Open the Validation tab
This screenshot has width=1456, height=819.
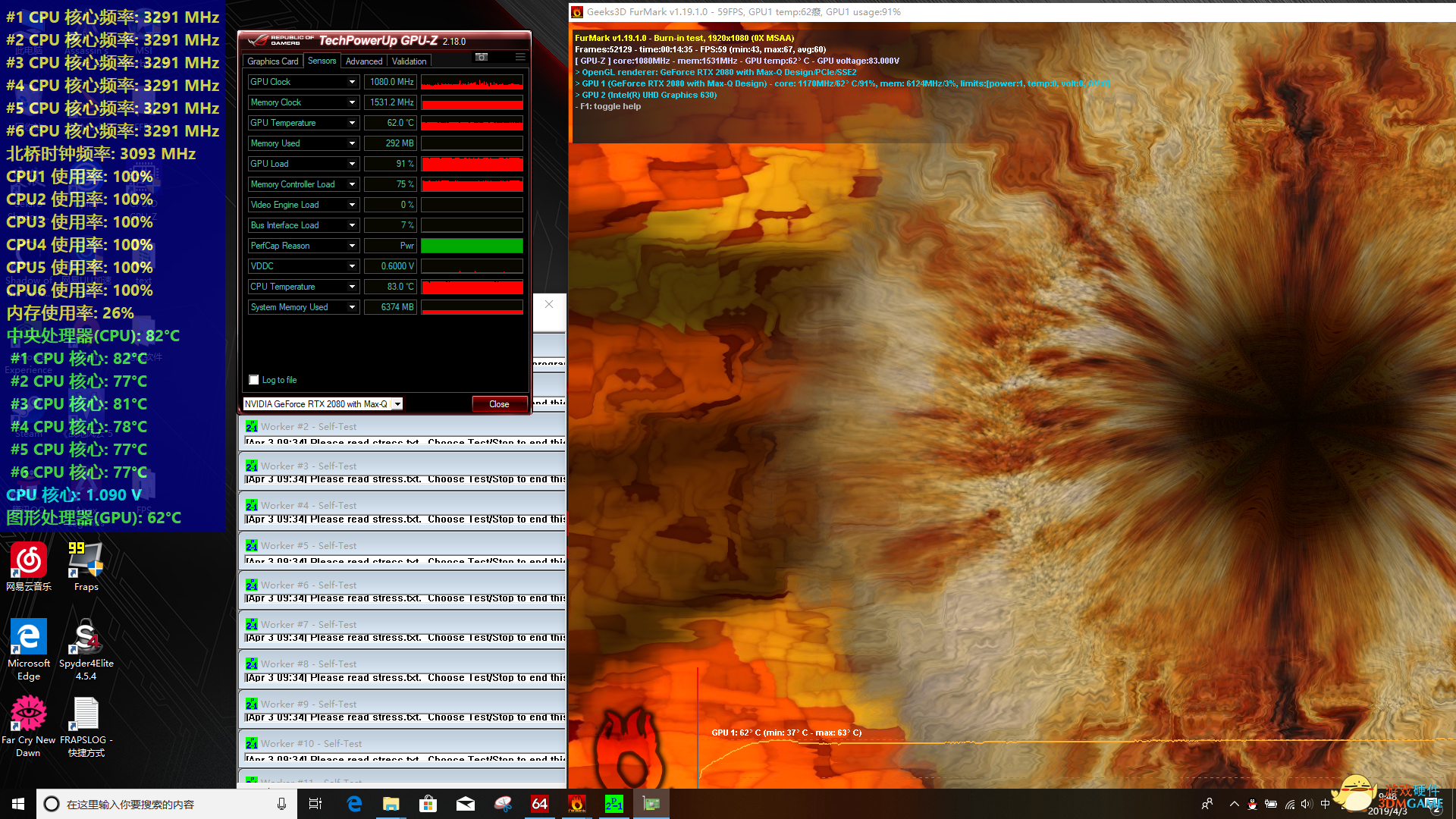[x=409, y=61]
